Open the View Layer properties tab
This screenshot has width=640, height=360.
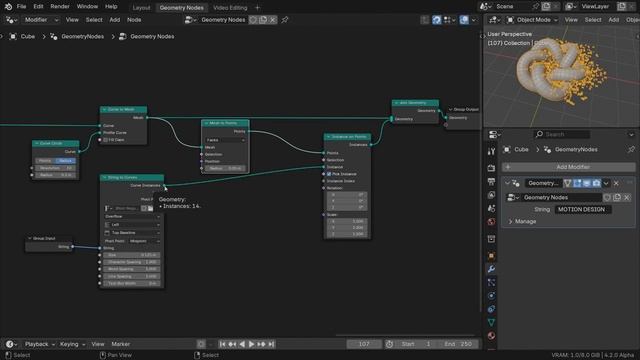(x=491, y=195)
